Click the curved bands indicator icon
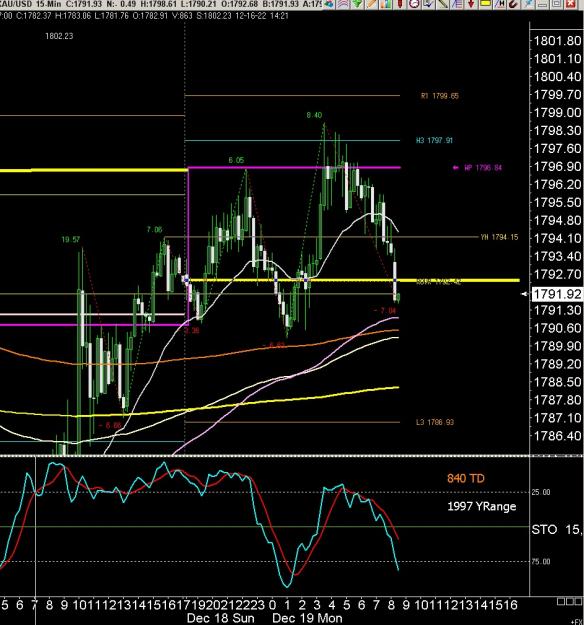Viewport: 584px width, 625px height. [x=343, y=4]
